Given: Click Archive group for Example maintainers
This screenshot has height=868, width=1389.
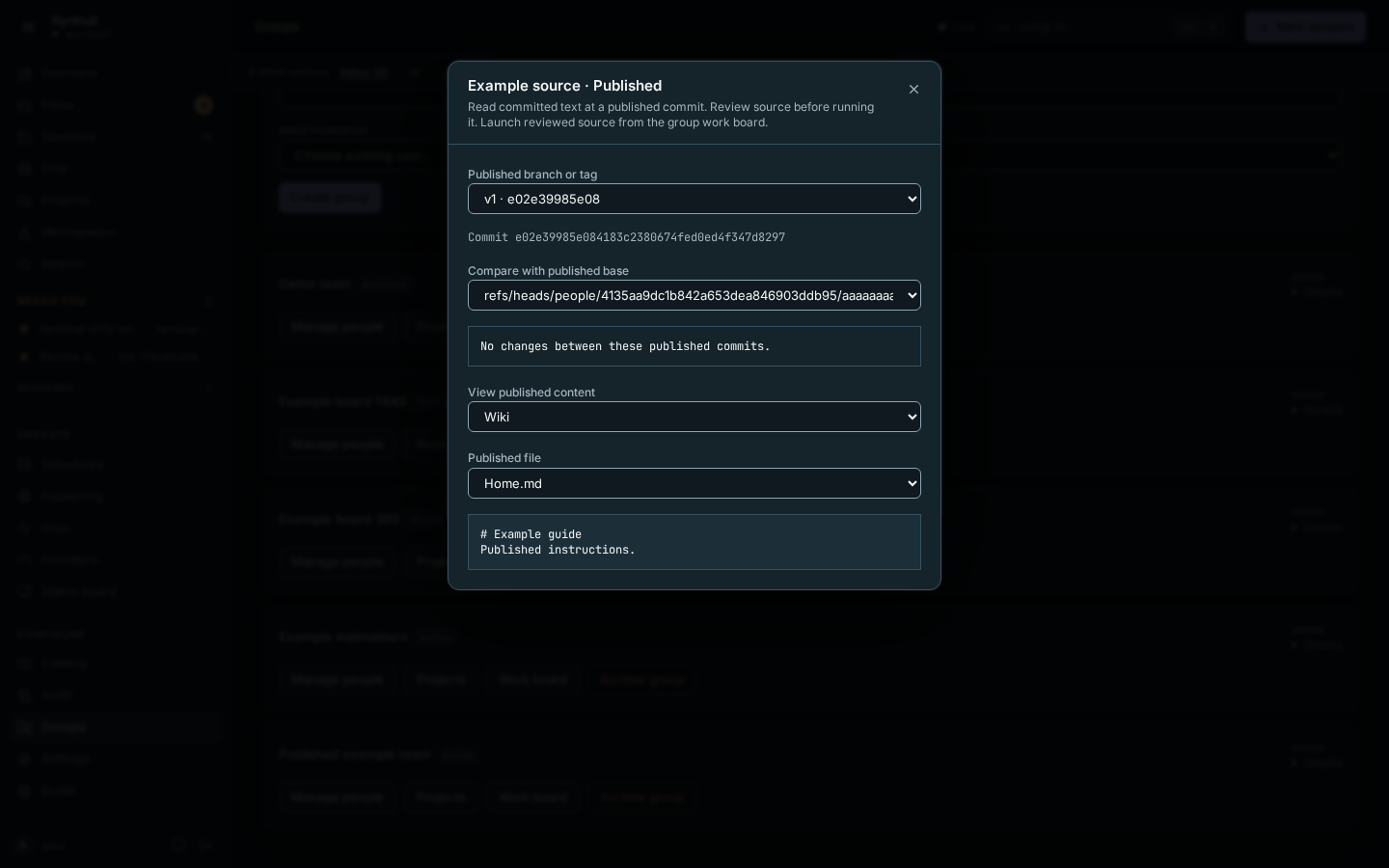Looking at the screenshot, I should [642, 679].
